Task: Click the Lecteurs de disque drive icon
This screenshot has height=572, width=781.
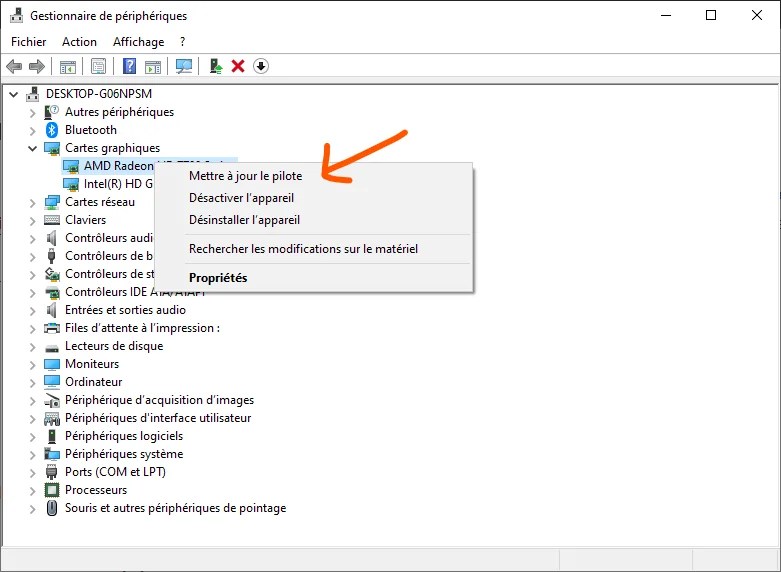Action: click(52, 347)
